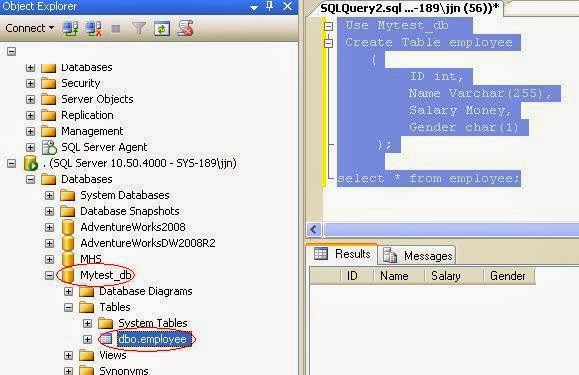The image size is (579, 375).
Task: Click the Views folder icon
Action: [87, 355]
